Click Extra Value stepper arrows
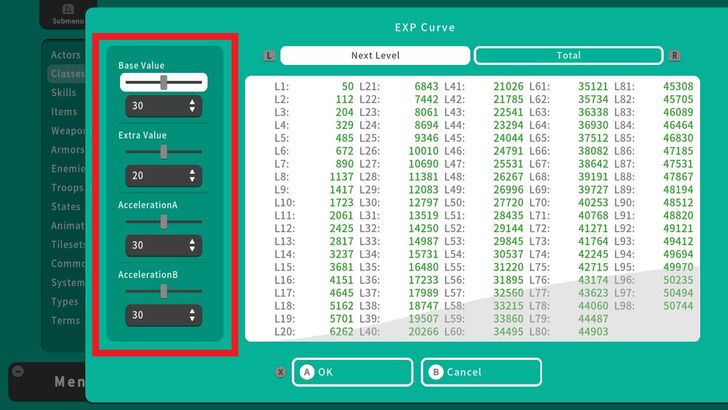The height and width of the screenshot is (410, 728). 192,176
